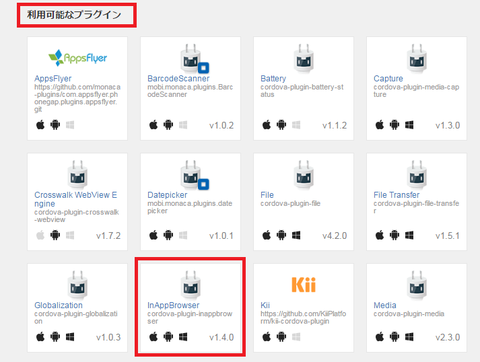Viewport: 480px width, 362px height.
Task: Click the cordova-plugin-inappbrowser ID text
Action: 190,317
